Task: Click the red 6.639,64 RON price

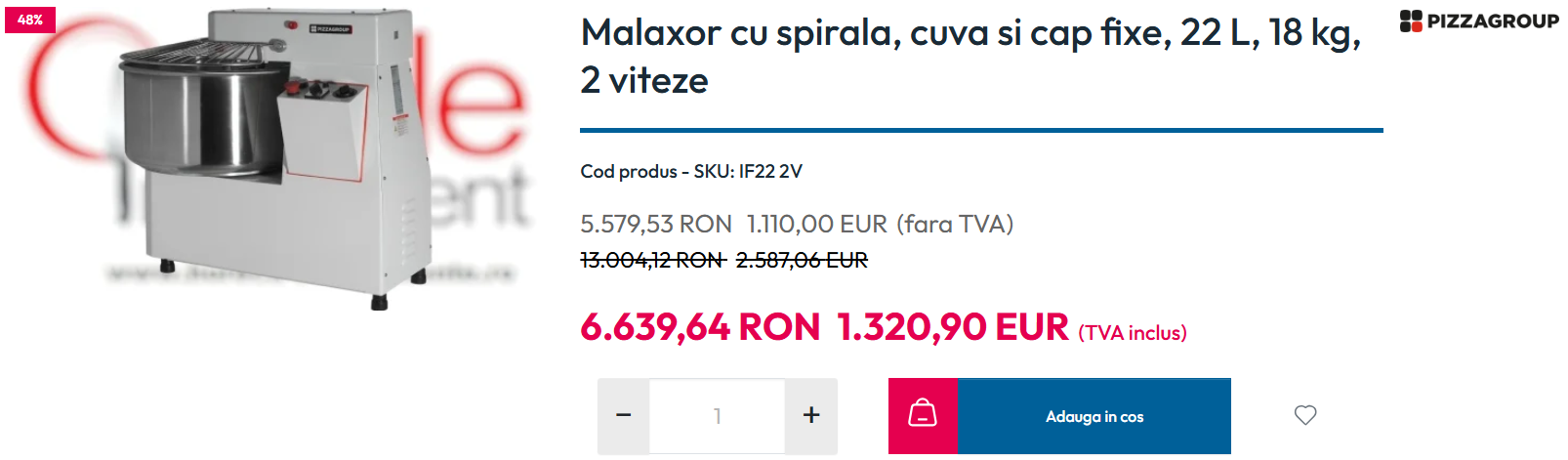Action: point(700,327)
